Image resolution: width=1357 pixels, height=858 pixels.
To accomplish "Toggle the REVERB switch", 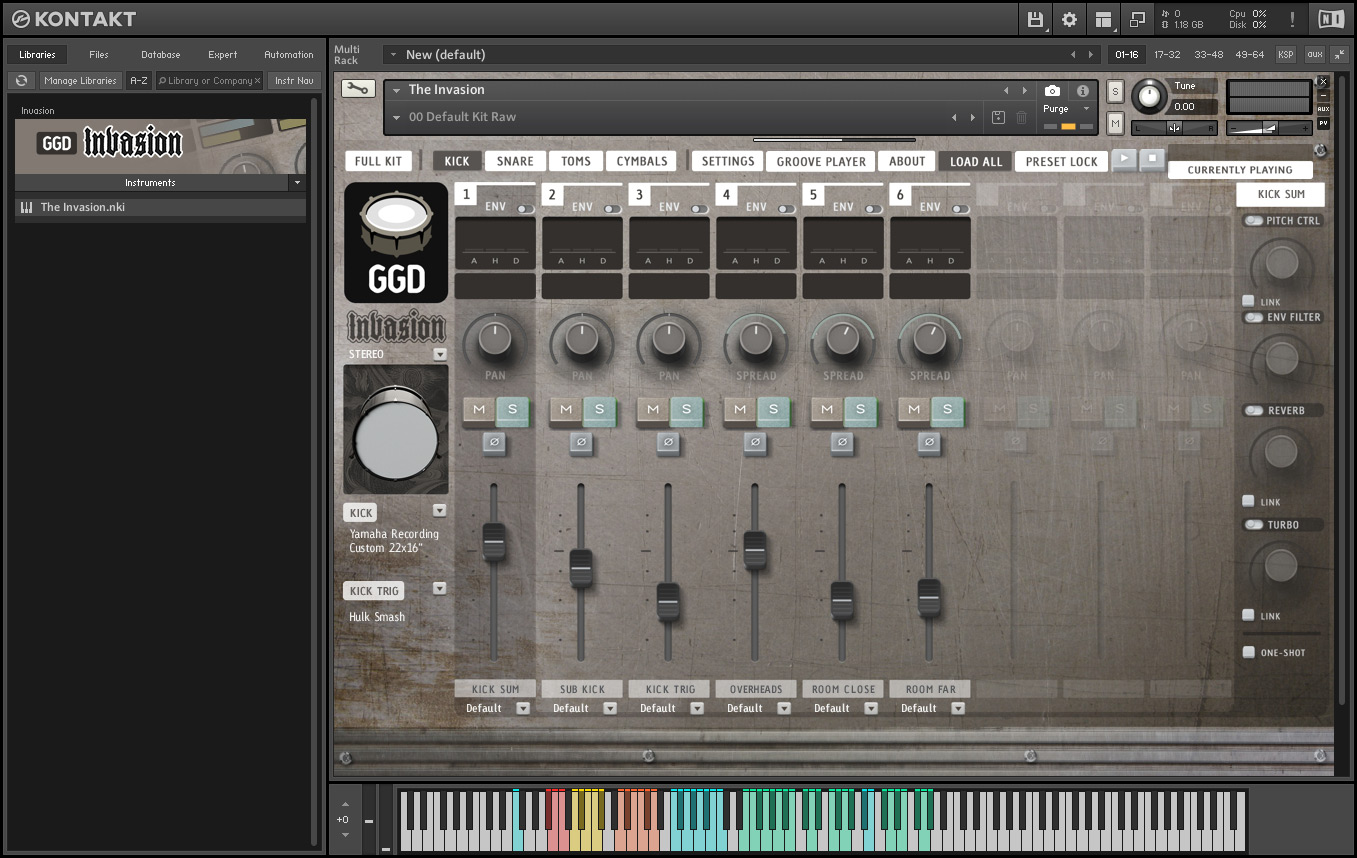I will tap(1253, 410).
